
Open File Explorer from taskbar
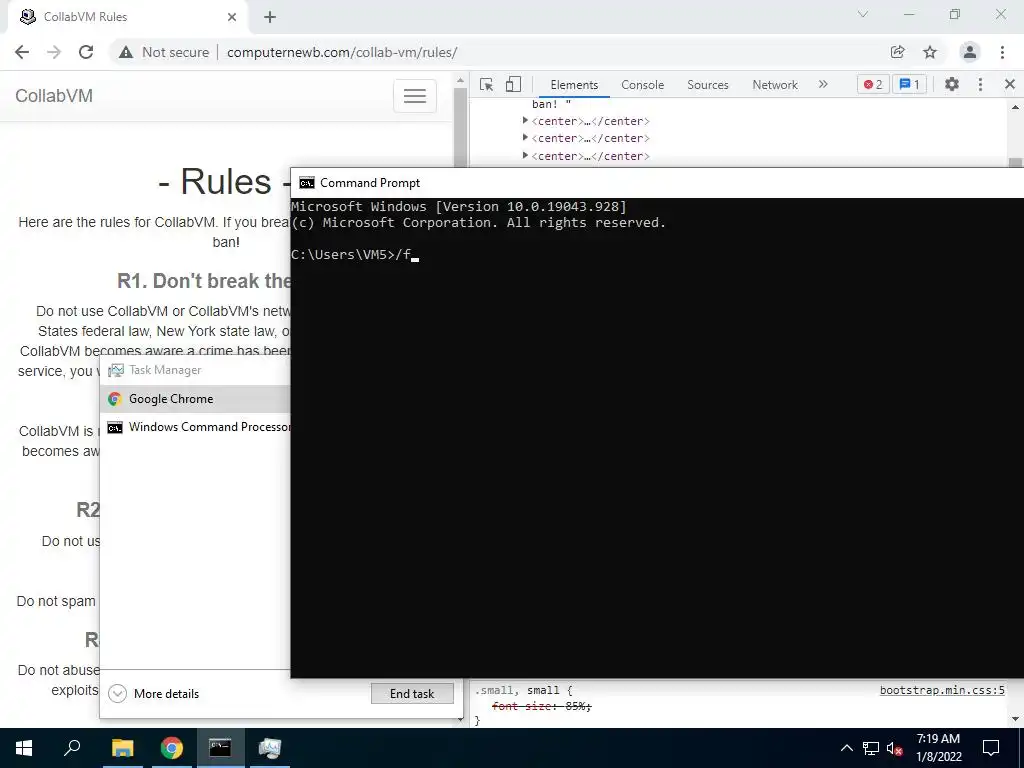[122, 748]
